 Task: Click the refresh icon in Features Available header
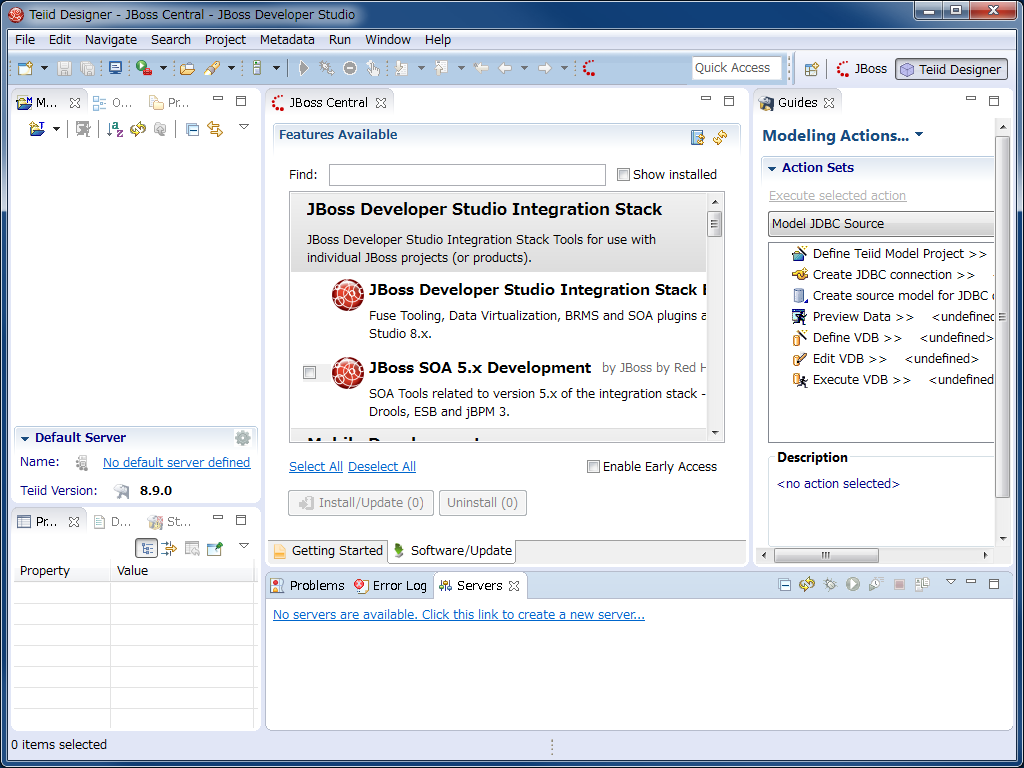tap(720, 137)
